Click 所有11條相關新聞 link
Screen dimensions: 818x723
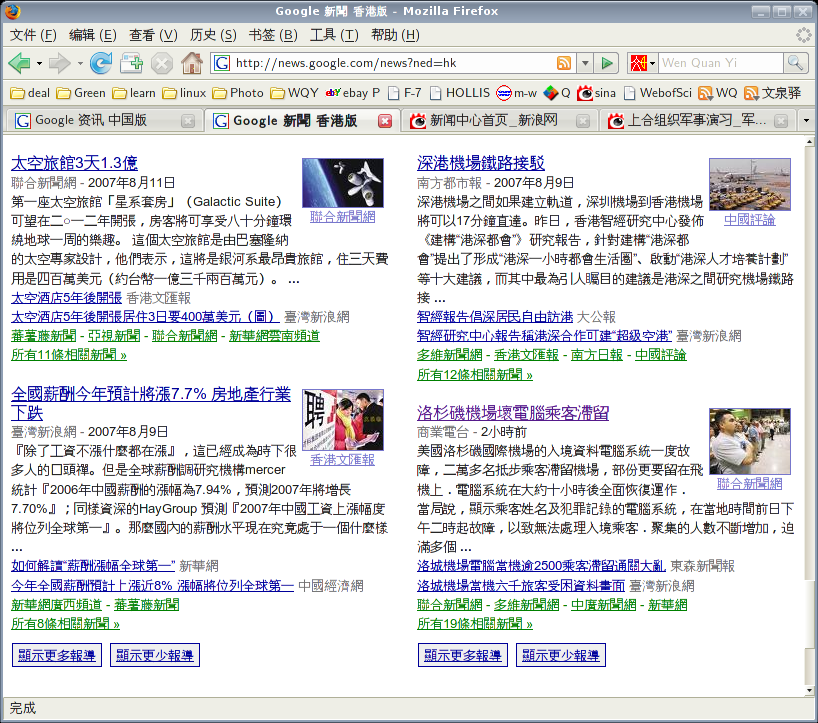[x=69, y=355]
